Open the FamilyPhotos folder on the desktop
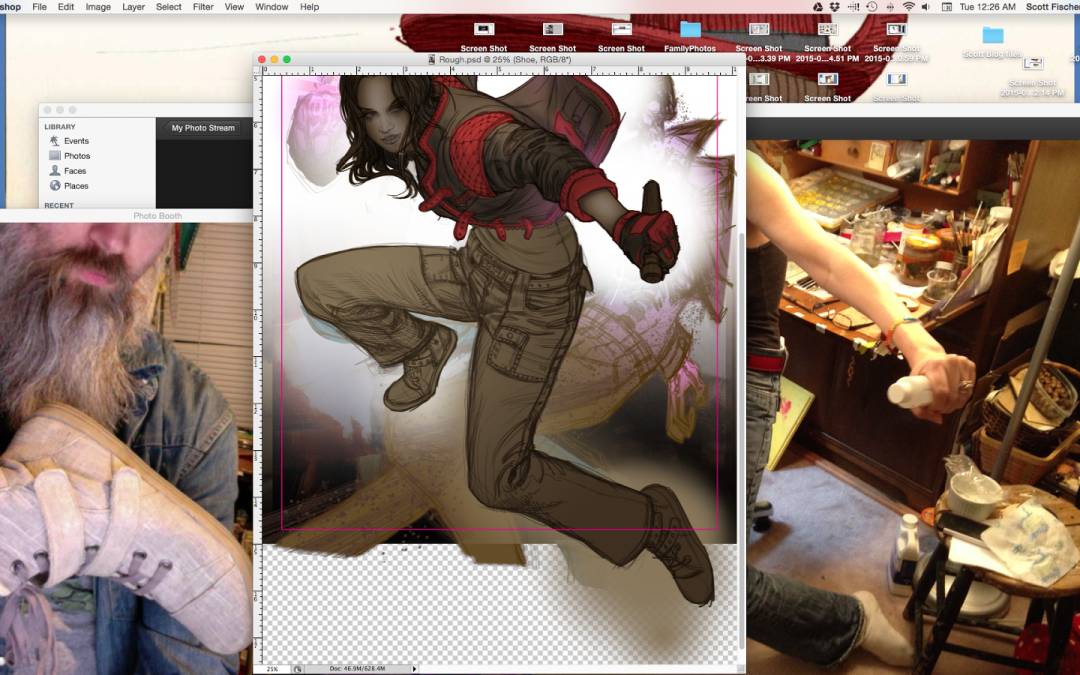The image size is (1080, 675). pos(690,35)
